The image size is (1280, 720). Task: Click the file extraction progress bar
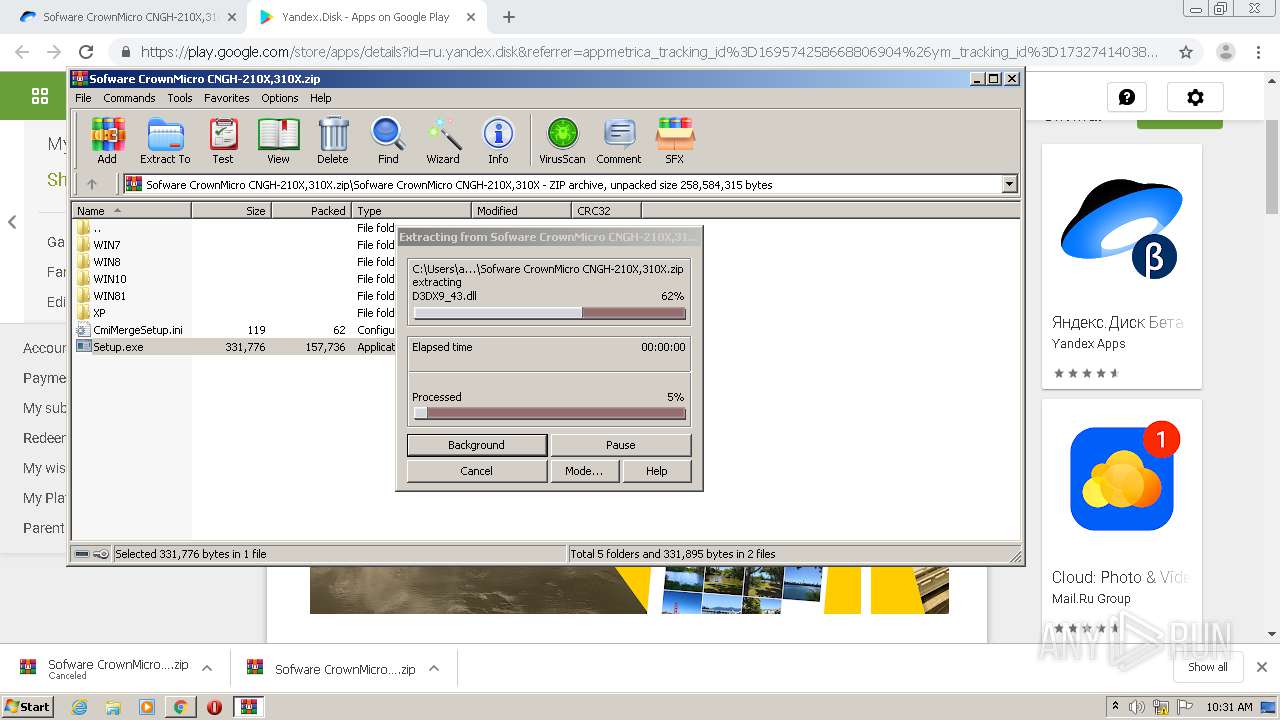pyautogui.click(x=550, y=313)
